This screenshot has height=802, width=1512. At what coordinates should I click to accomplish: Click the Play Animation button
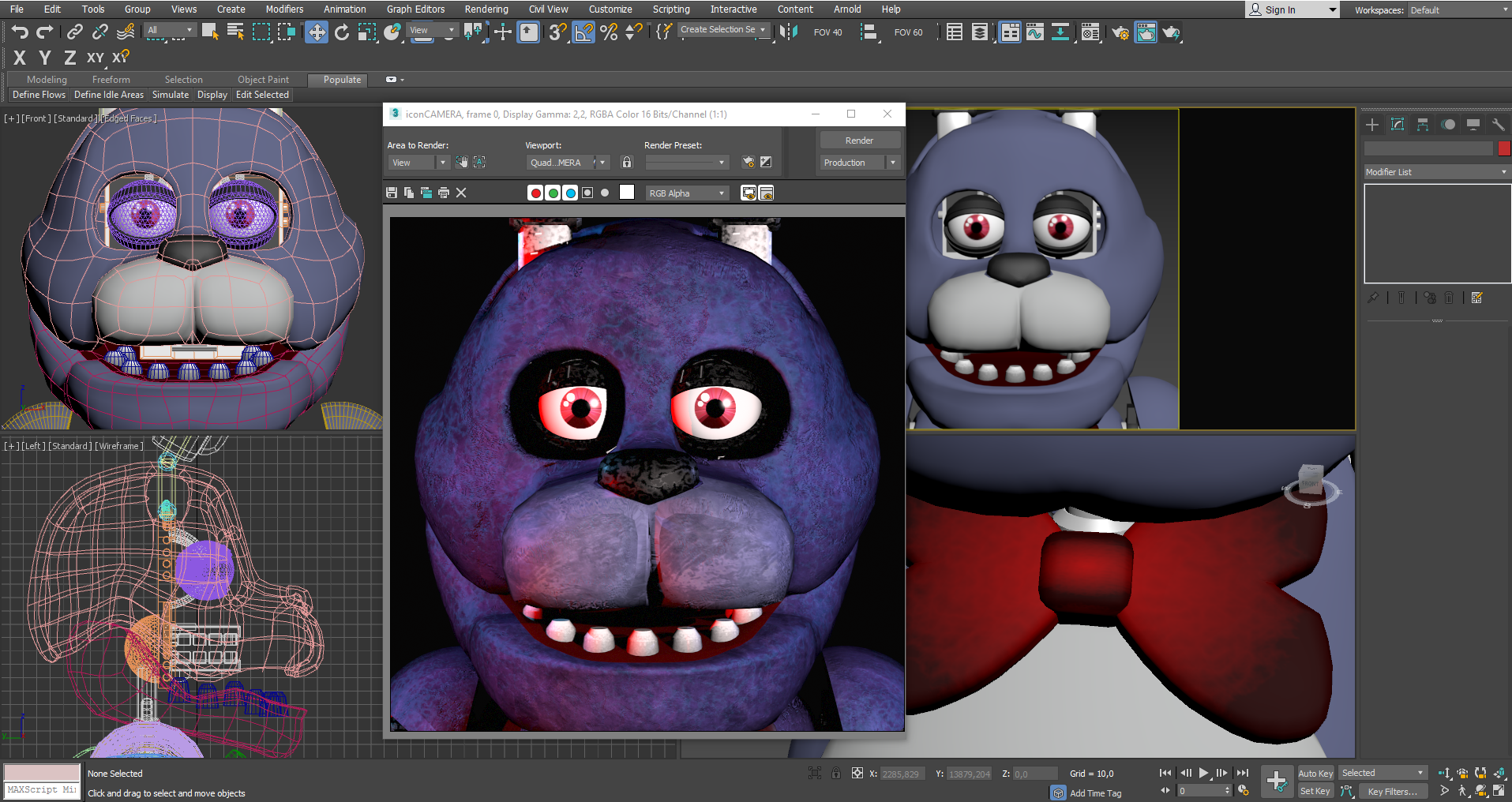(x=1204, y=774)
